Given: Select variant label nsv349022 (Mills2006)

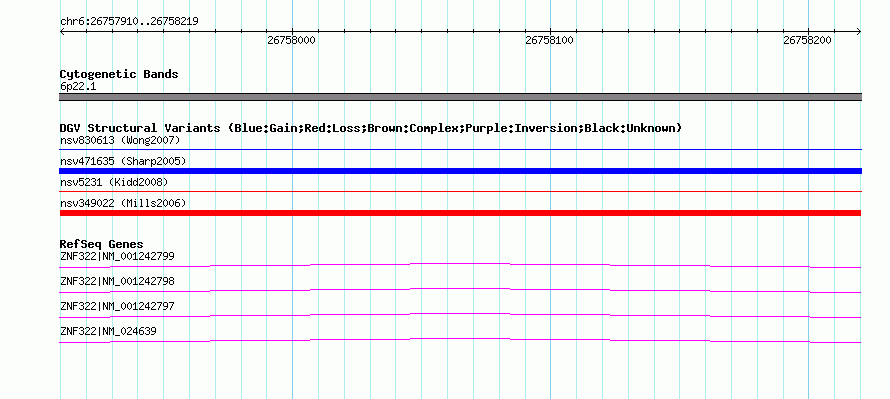Looking at the screenshot, I should (x=123, y=203).
